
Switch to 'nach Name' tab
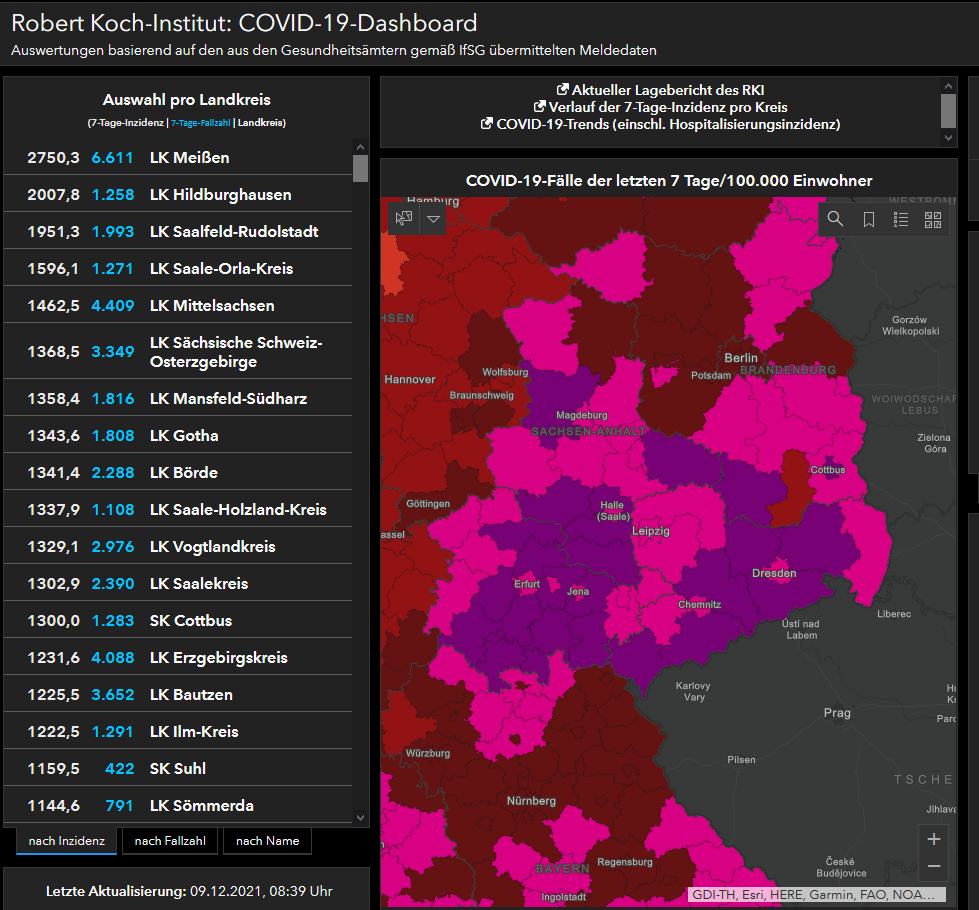(x=267, y=841)
